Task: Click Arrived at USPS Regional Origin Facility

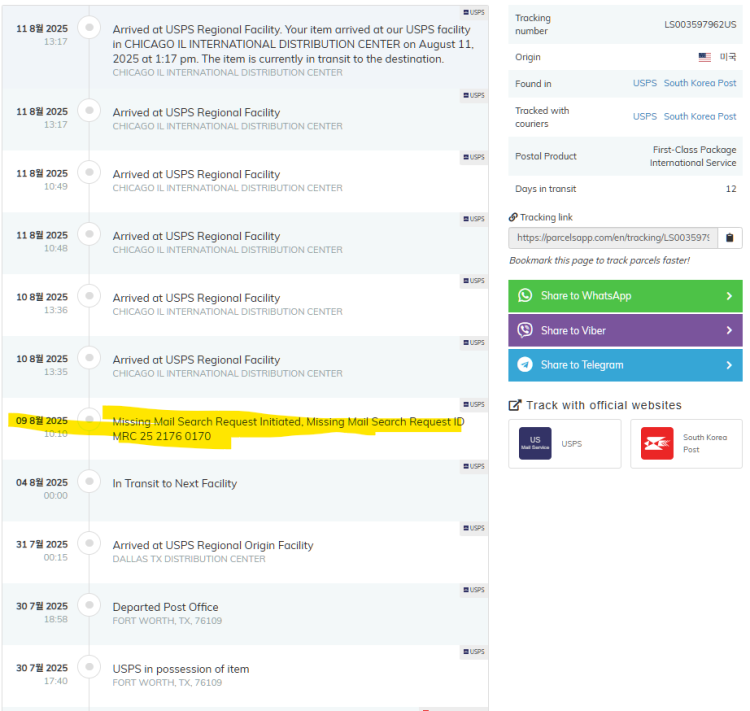Action: [213, 545]
